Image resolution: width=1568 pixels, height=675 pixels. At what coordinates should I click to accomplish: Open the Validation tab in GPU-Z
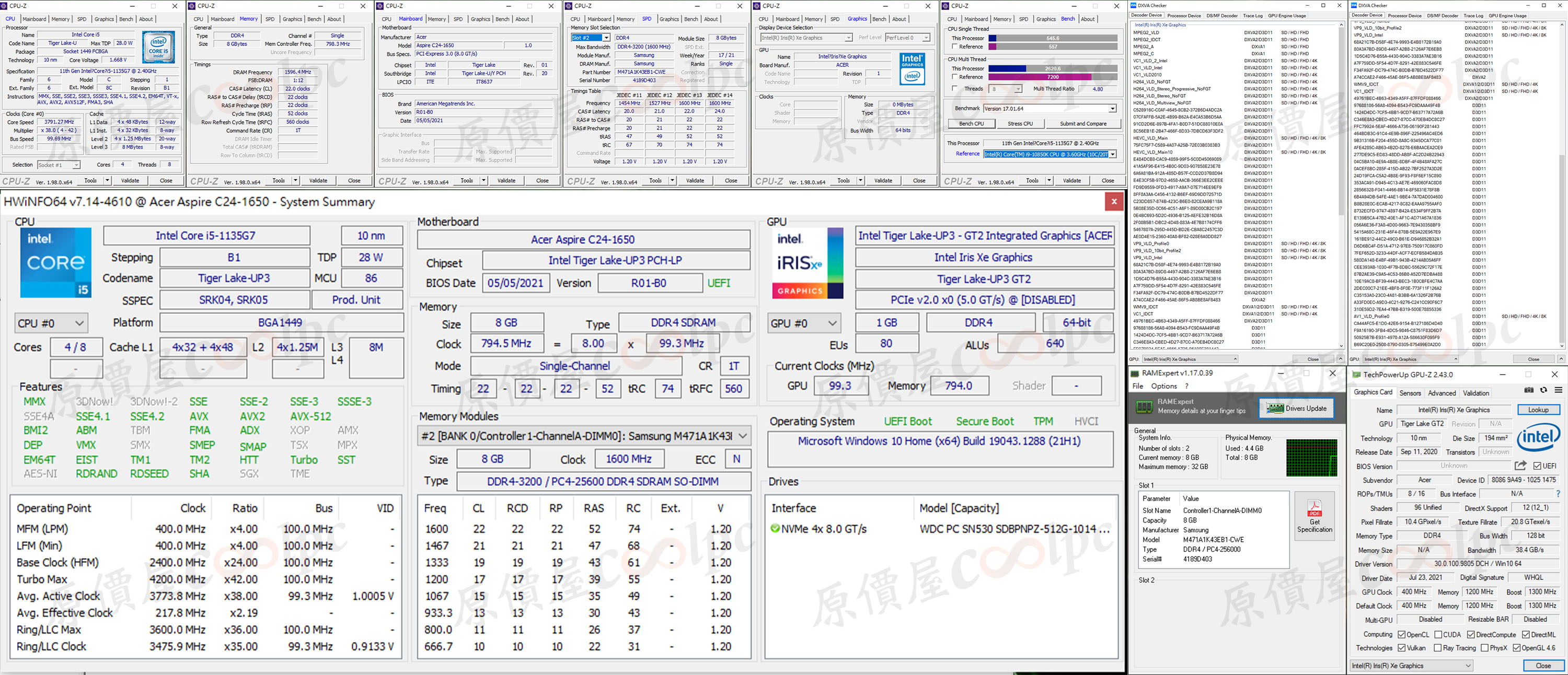[x=1475, y=393]
